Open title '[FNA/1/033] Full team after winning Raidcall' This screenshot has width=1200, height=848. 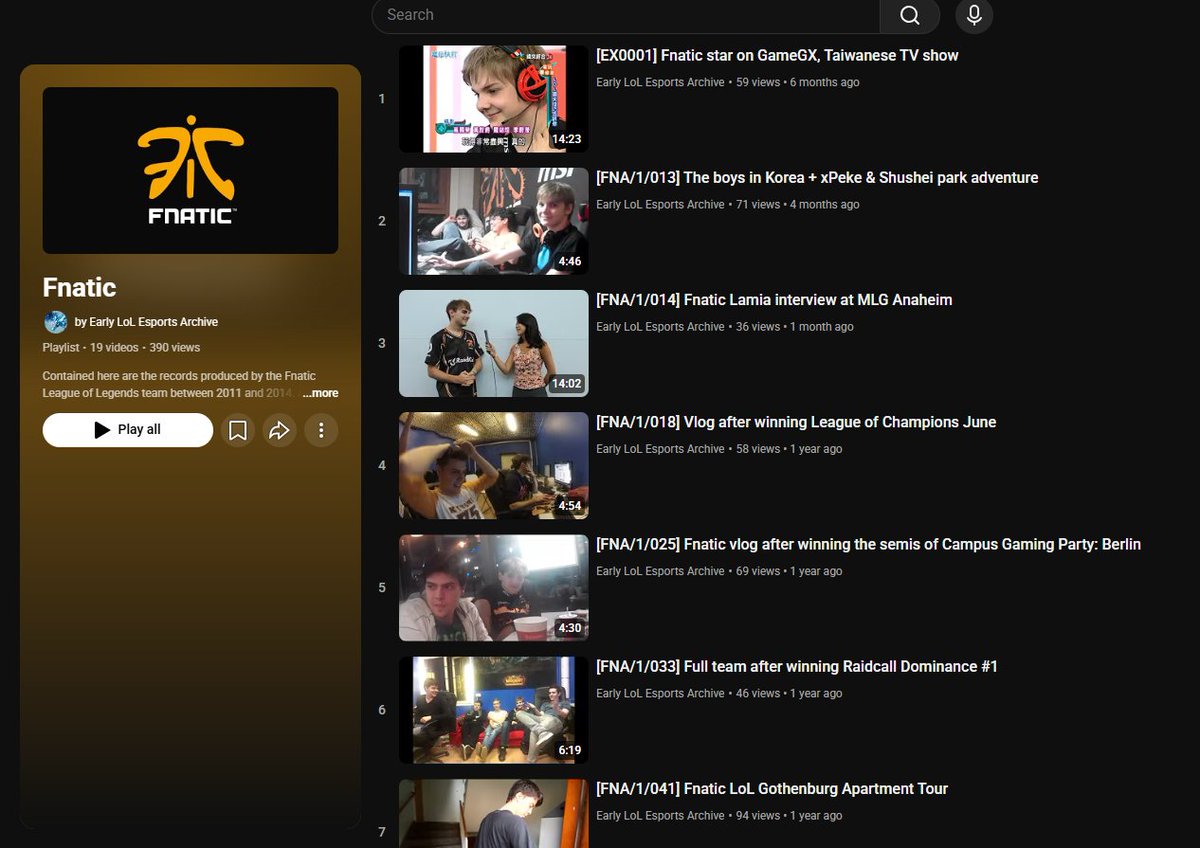coord(797,667)
